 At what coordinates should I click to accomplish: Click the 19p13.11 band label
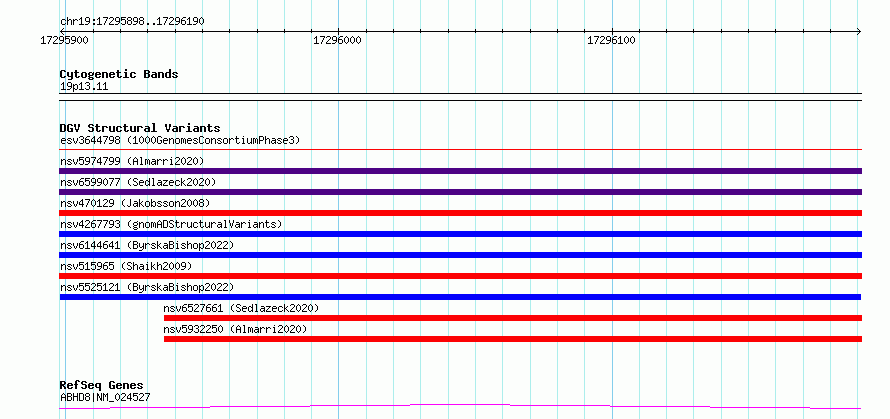84,87
